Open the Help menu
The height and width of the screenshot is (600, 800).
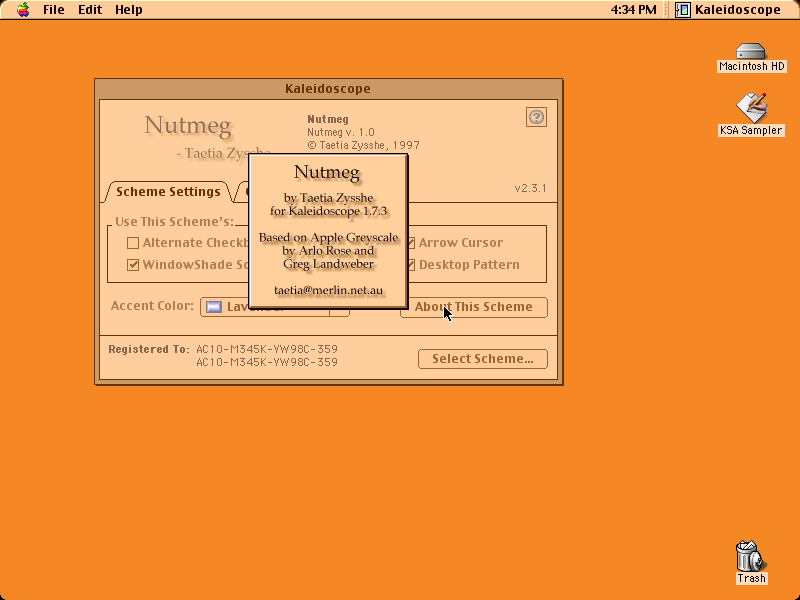click(x=129, y=10)
